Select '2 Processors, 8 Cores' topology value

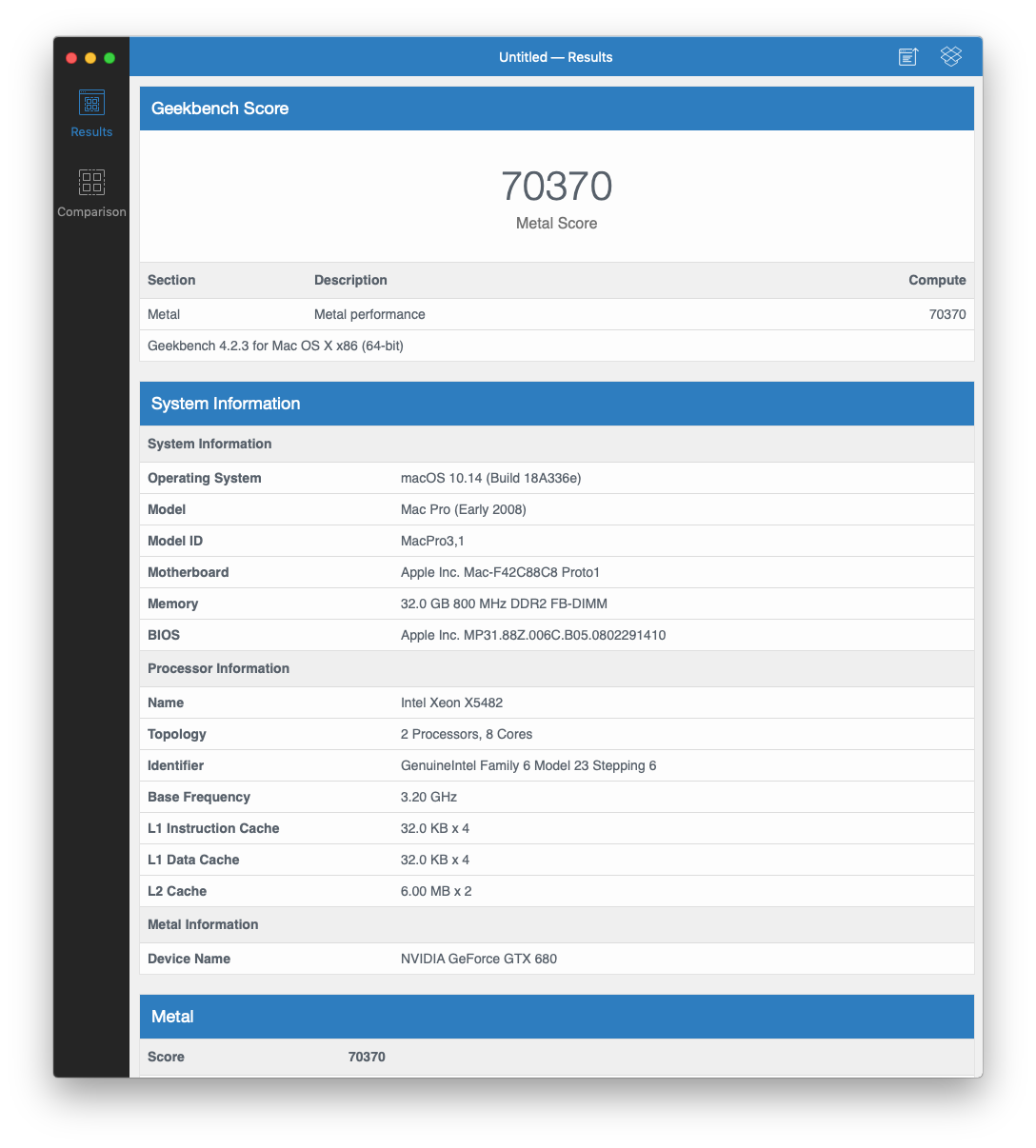coord(467,734)
